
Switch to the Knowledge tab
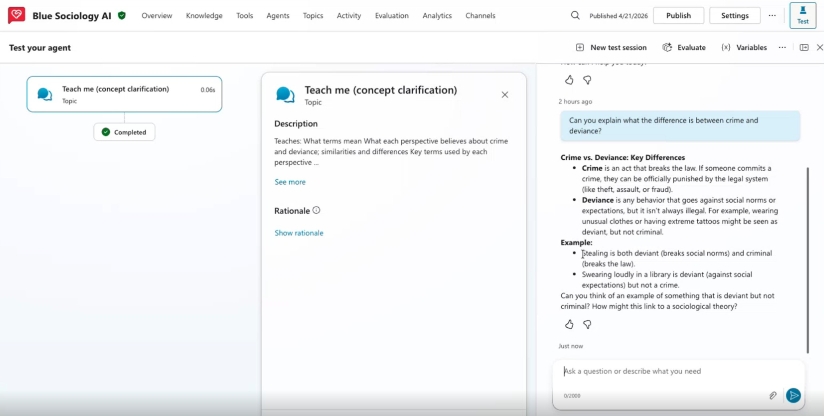[204, 16]
